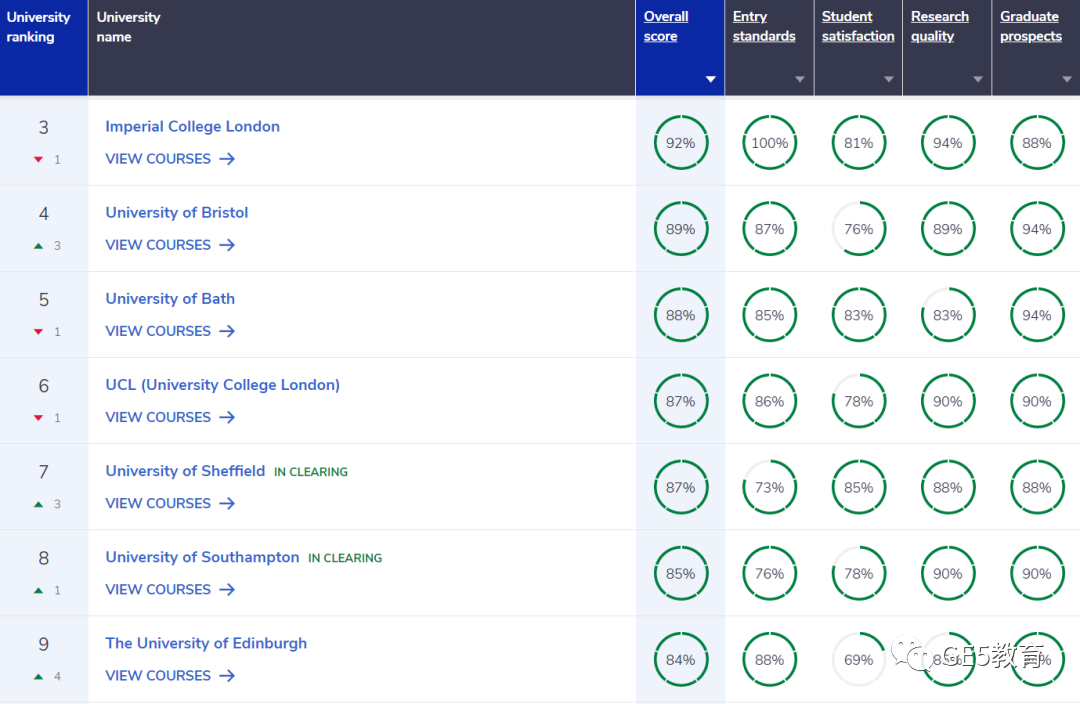
Task: Click Imperial's 100% entry standards circle
Action: 769,143
